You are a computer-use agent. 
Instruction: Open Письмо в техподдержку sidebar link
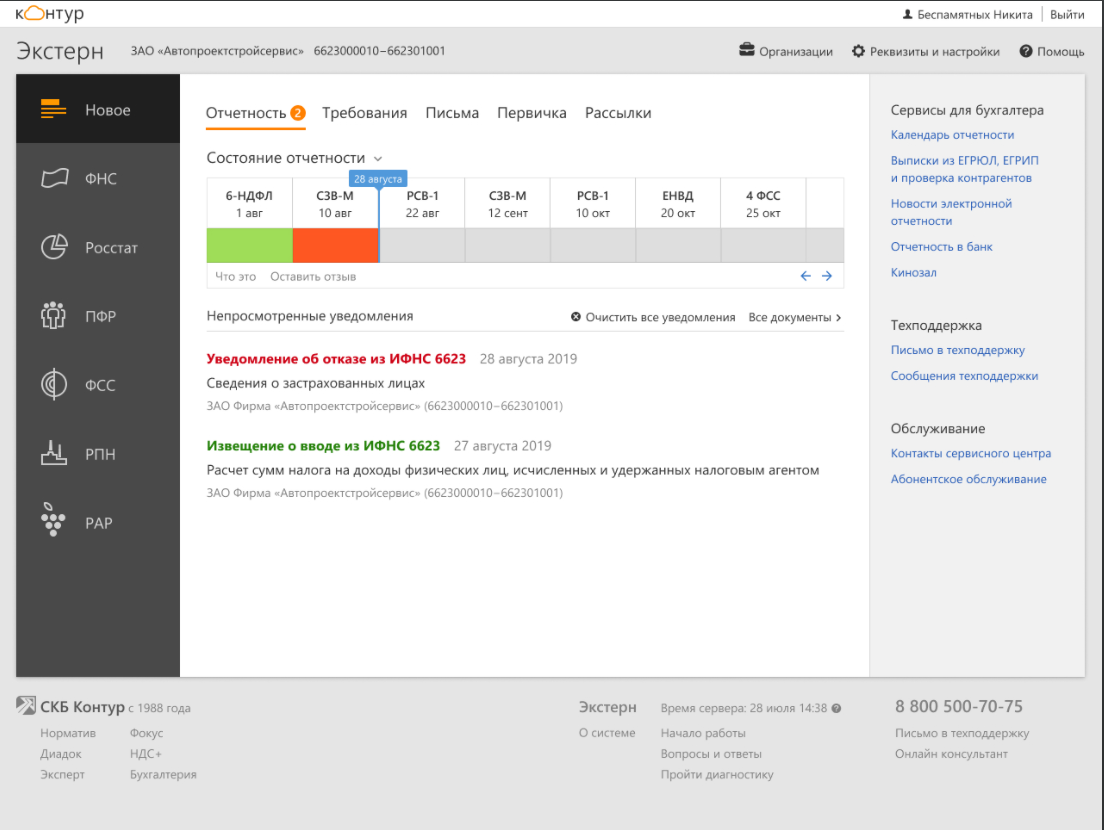coord(958,350)
